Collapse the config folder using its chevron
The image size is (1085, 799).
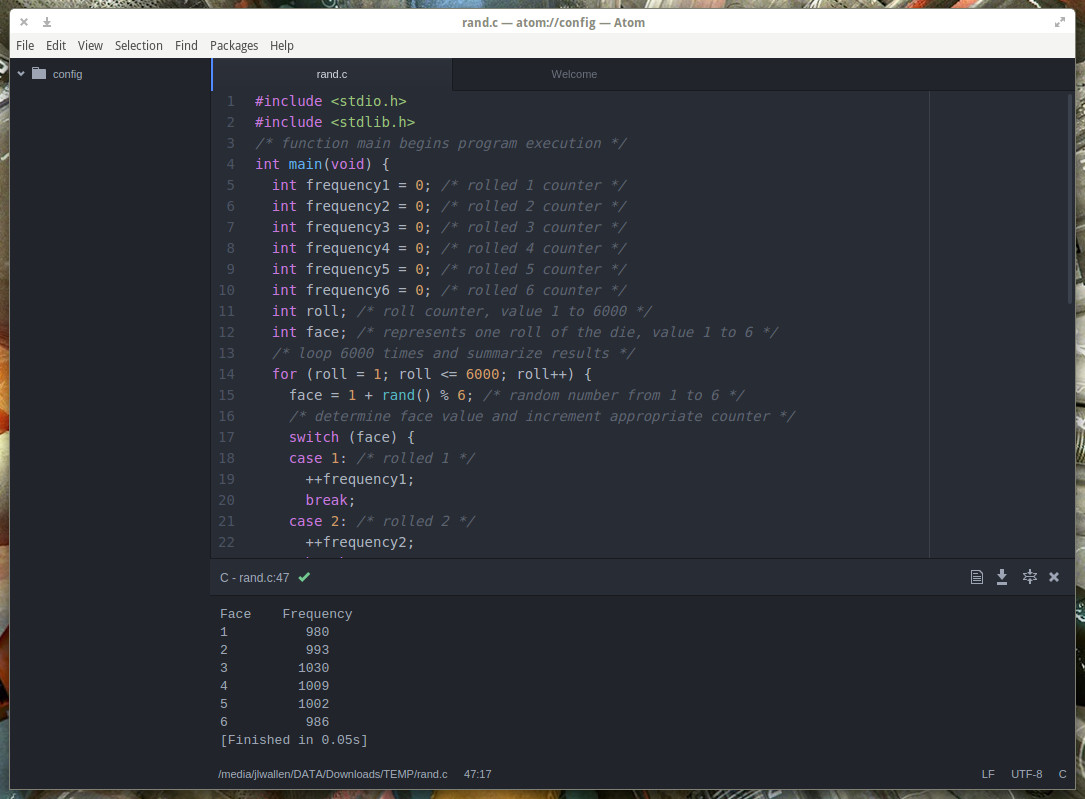click(20, 73)
